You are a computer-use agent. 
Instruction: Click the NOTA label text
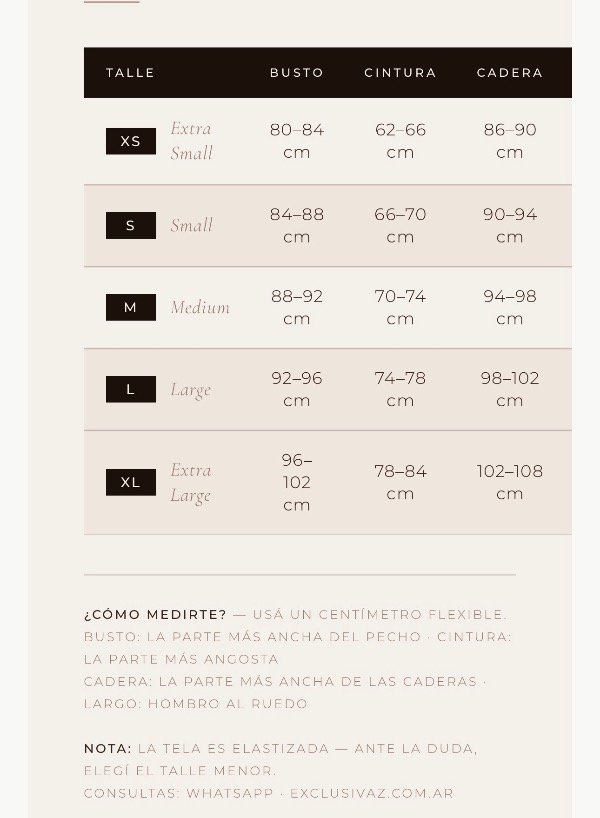click(107, 748)
